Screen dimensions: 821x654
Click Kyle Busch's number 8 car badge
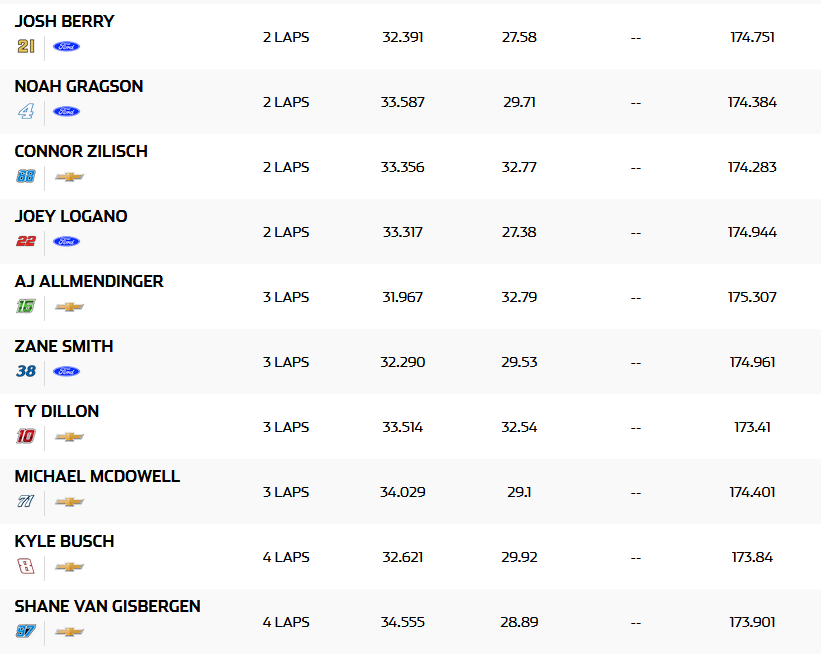click(x=26, y=566)
